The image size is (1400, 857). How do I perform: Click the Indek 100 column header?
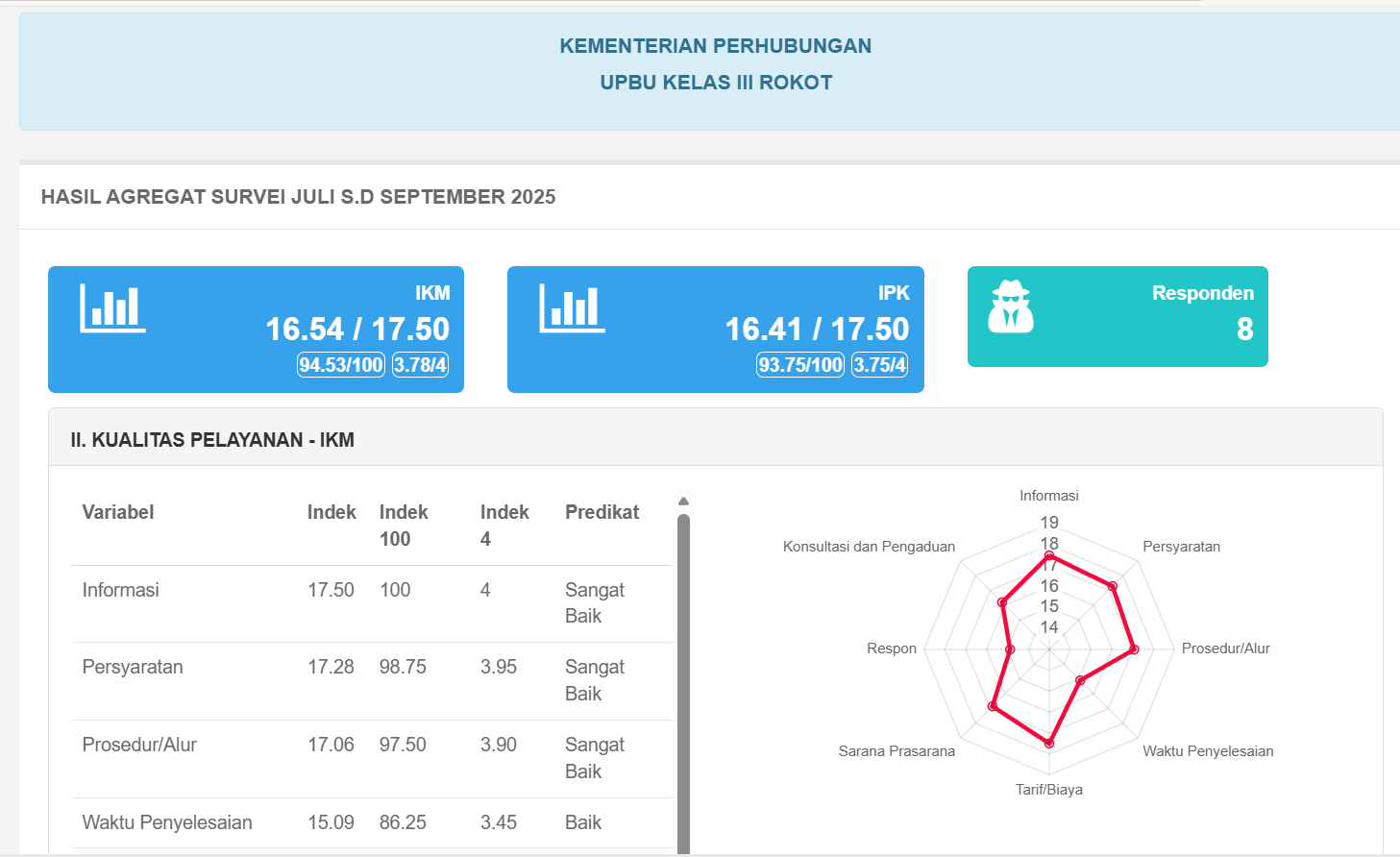[x=404, y=526]
